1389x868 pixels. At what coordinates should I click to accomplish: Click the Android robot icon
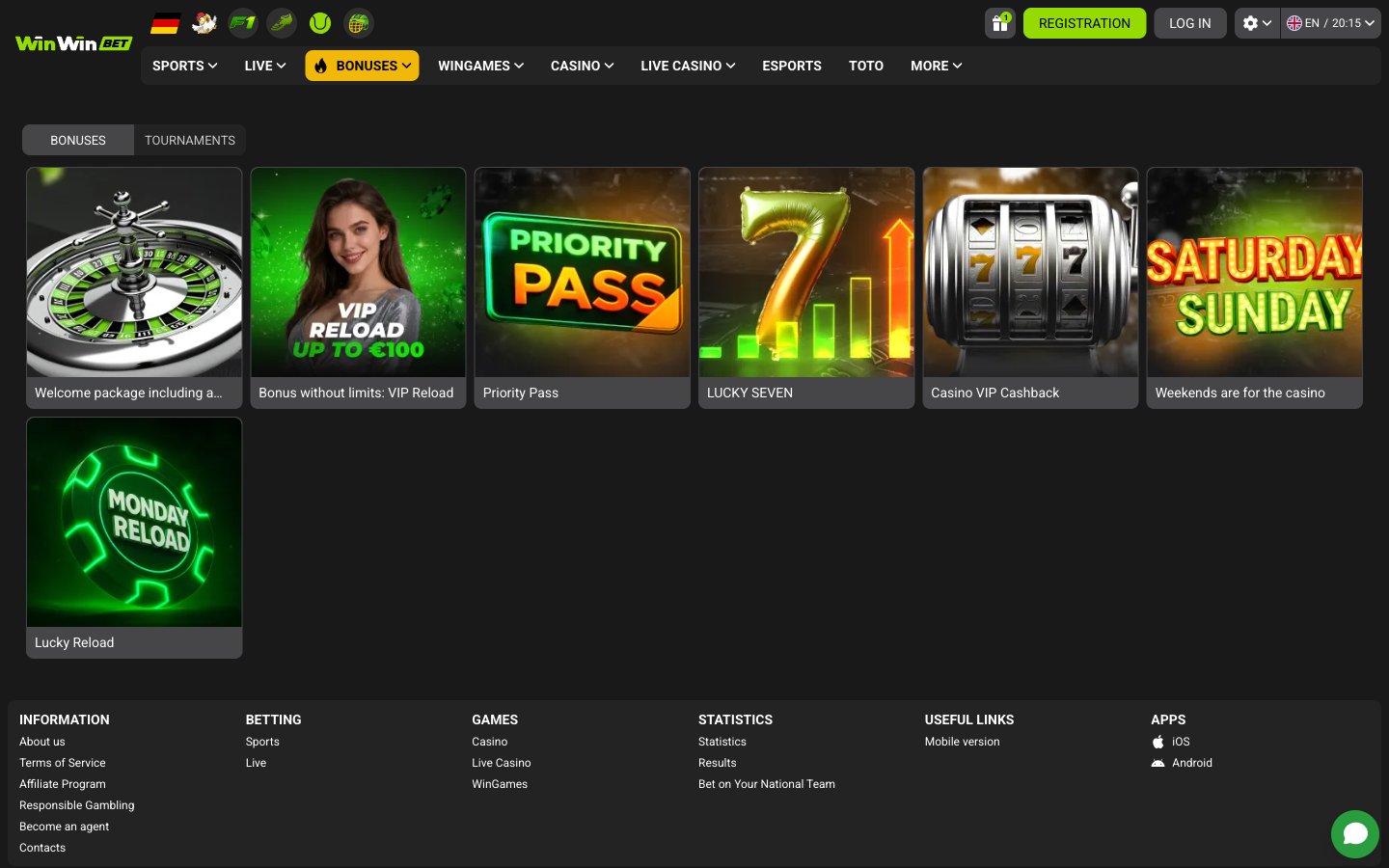(x=1157, y=763)
